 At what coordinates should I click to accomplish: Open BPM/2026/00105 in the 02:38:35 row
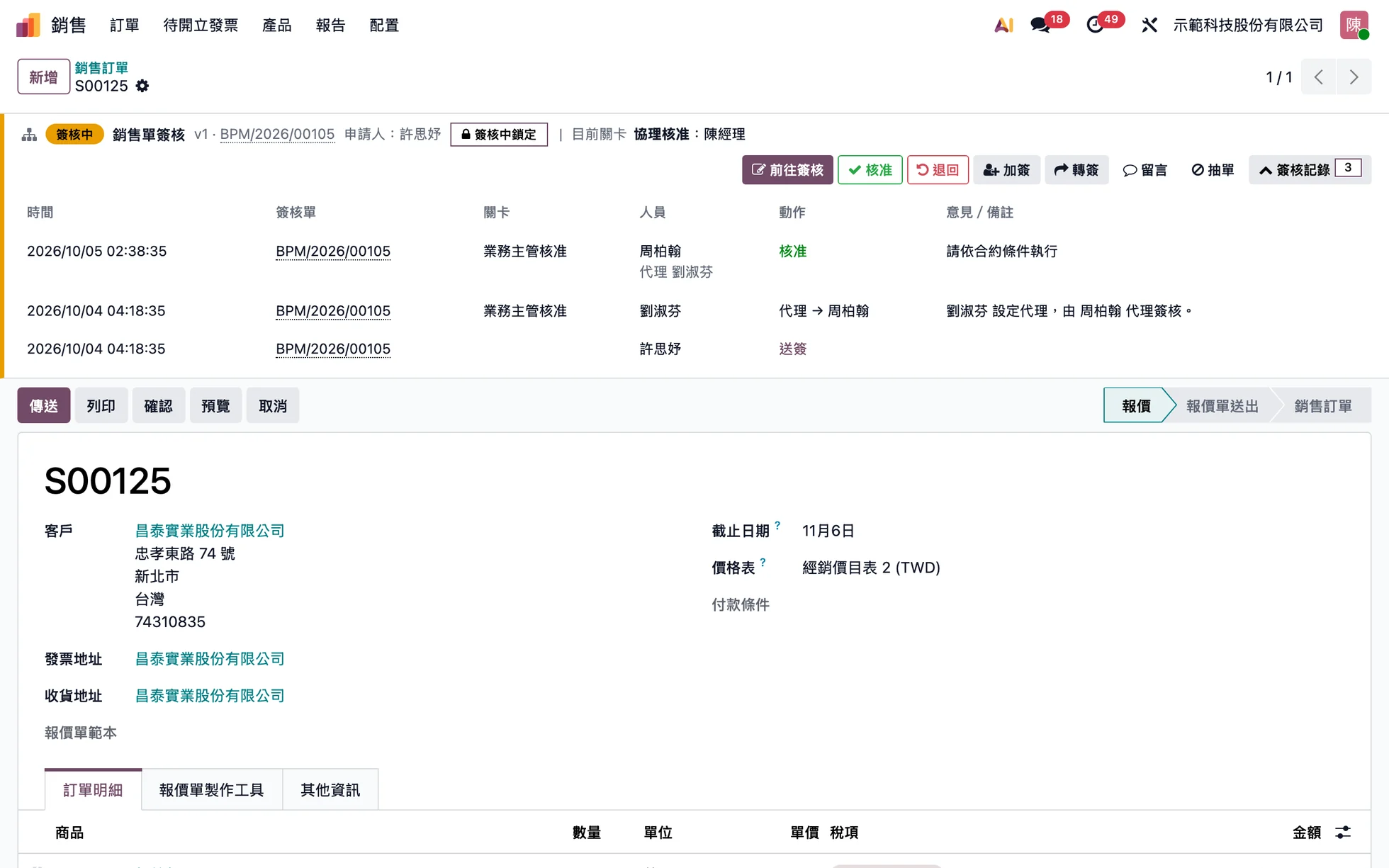(333, 252)
